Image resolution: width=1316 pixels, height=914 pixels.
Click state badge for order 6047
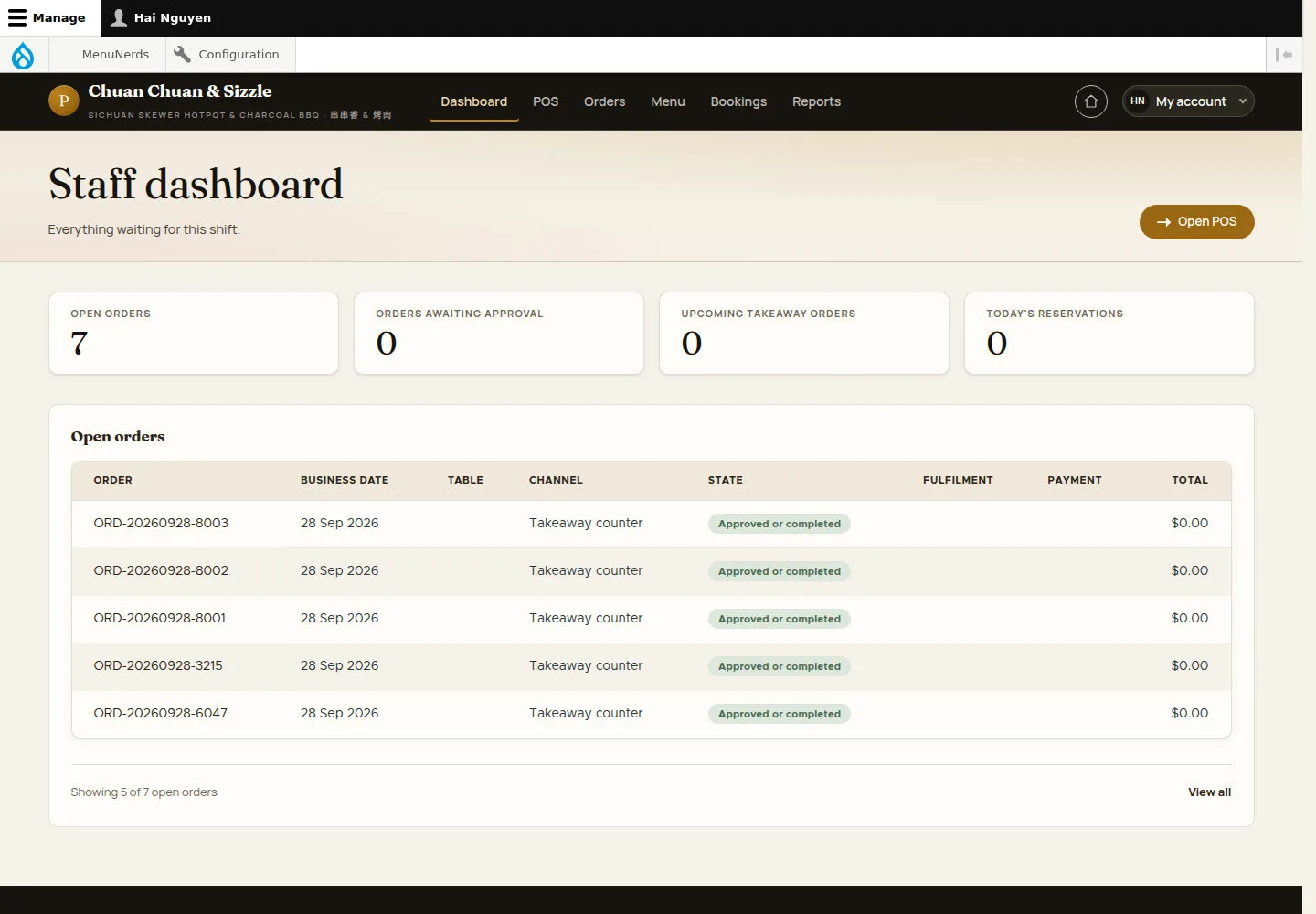click(x=780, y=714)
